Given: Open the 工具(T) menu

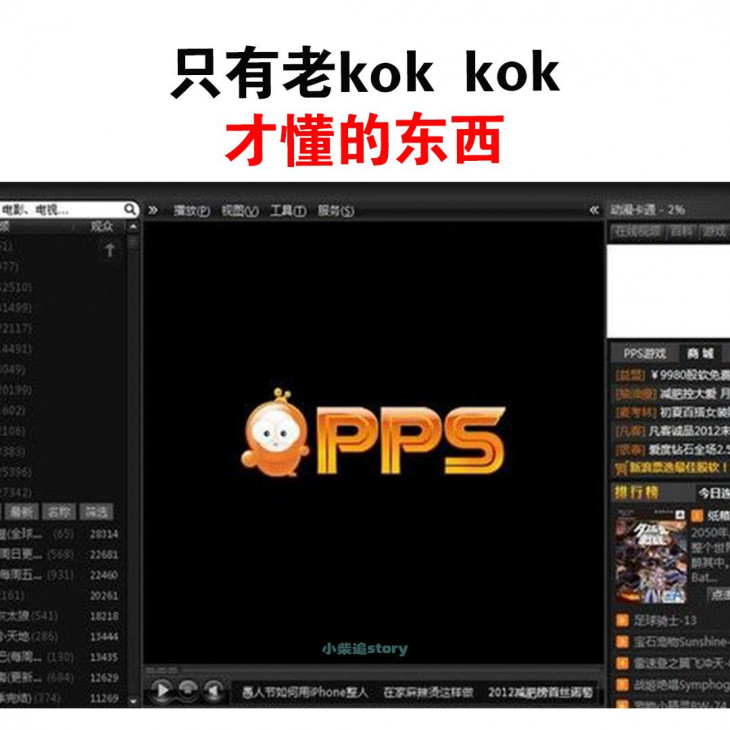Looking at the screenshot, I should 288,211.
